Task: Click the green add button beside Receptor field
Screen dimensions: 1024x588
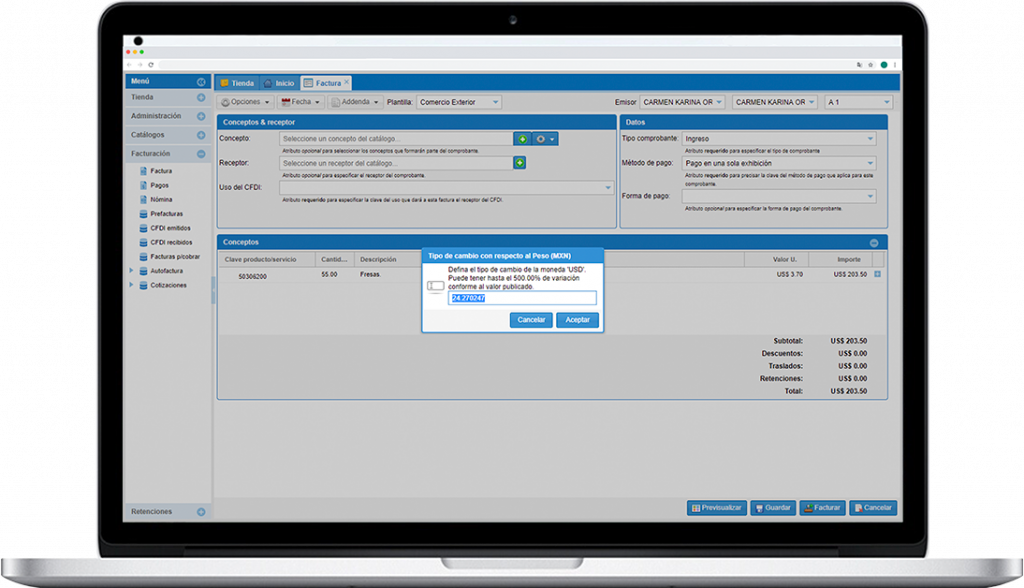Action: pos(519,163)
